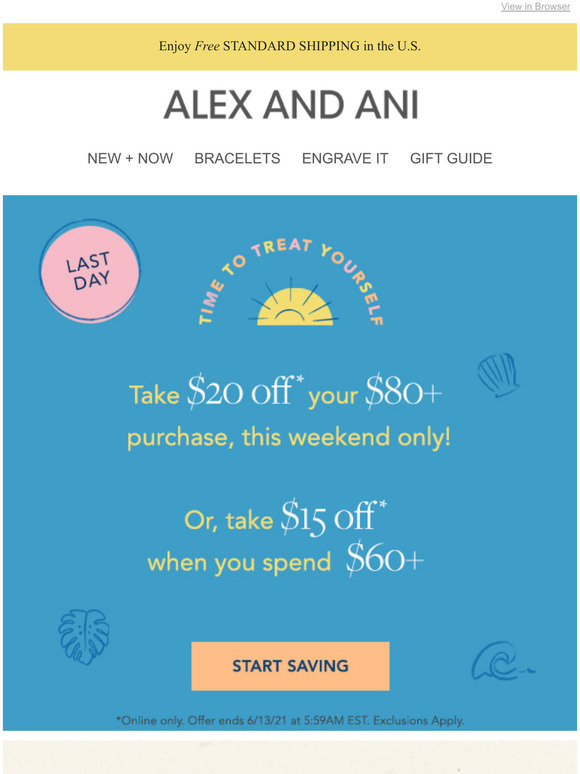
Task: Click the $20 off $80+ offer text
Action: [x=285, y=393]
